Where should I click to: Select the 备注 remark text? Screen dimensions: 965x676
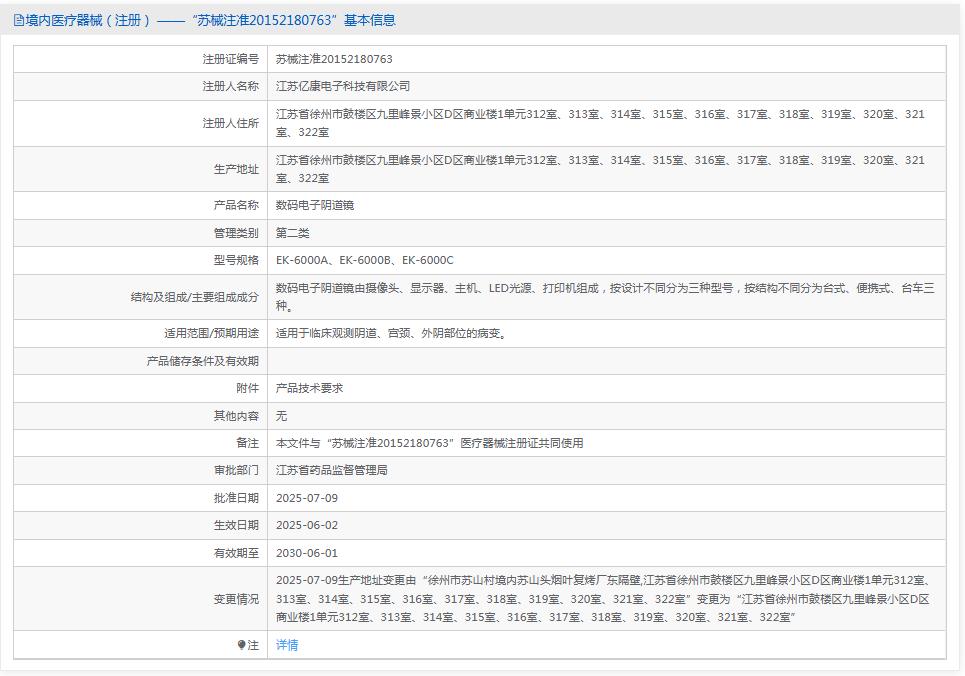pyautogui.click(x=430, y=442)
